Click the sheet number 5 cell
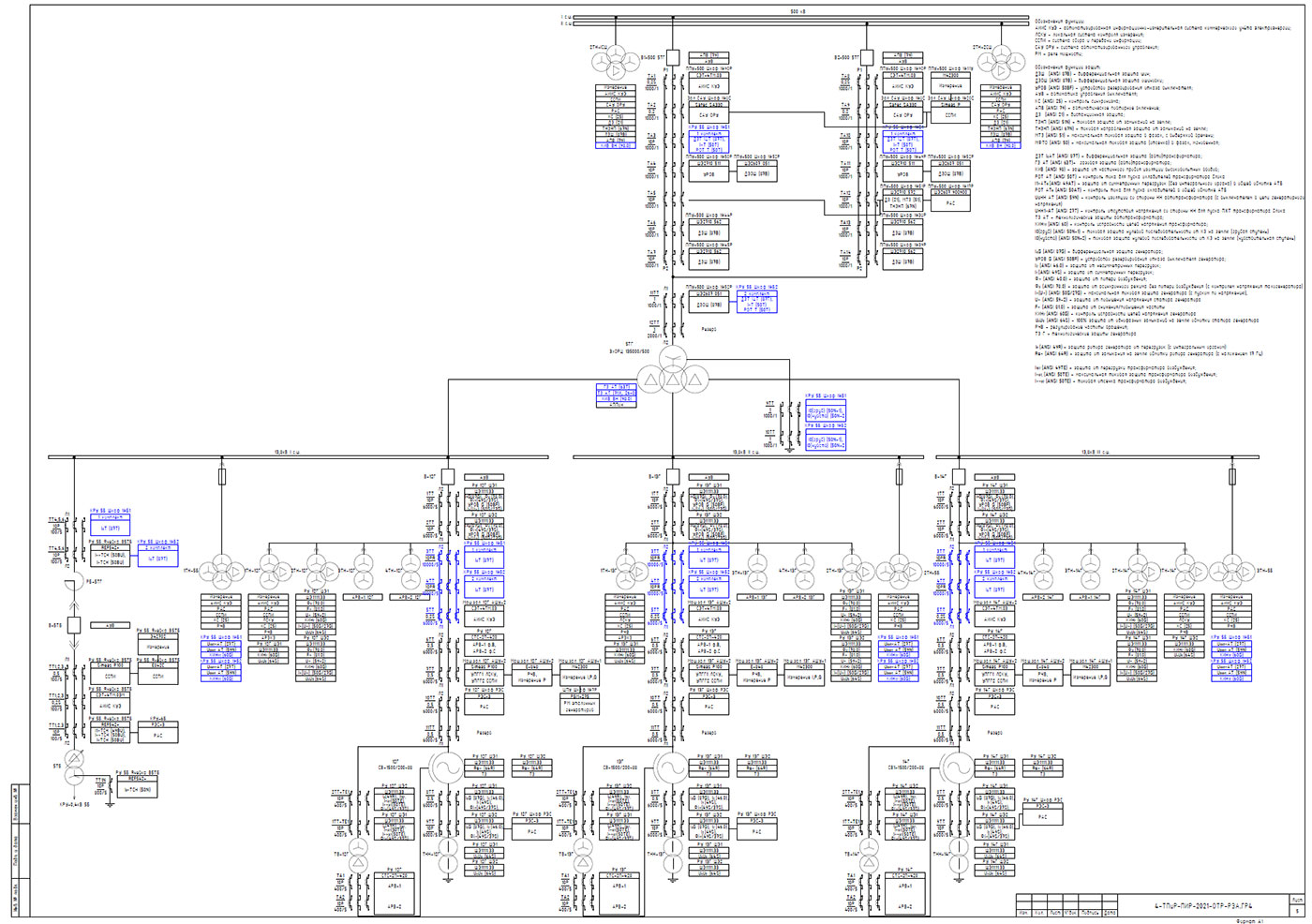1312x924 pixels. pos(1297,911)
